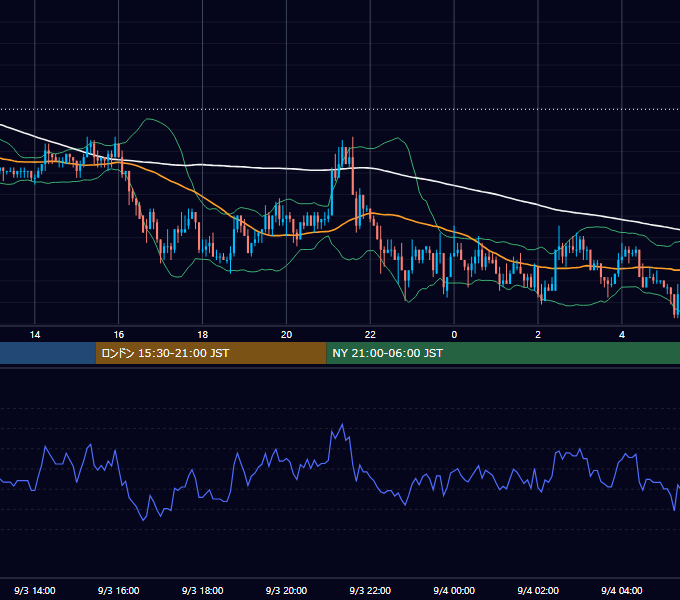Image resolution: width=680 pixels, height=600 pixels.
Task: Click the 9/4 02:00 time label
Action: click(538, 590)
